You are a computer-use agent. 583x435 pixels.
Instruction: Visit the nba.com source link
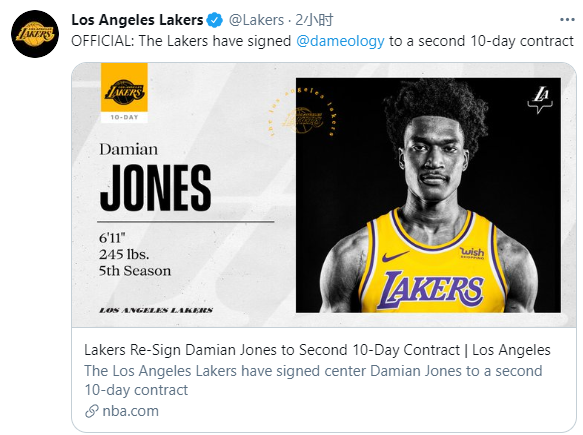pos(131,411)
